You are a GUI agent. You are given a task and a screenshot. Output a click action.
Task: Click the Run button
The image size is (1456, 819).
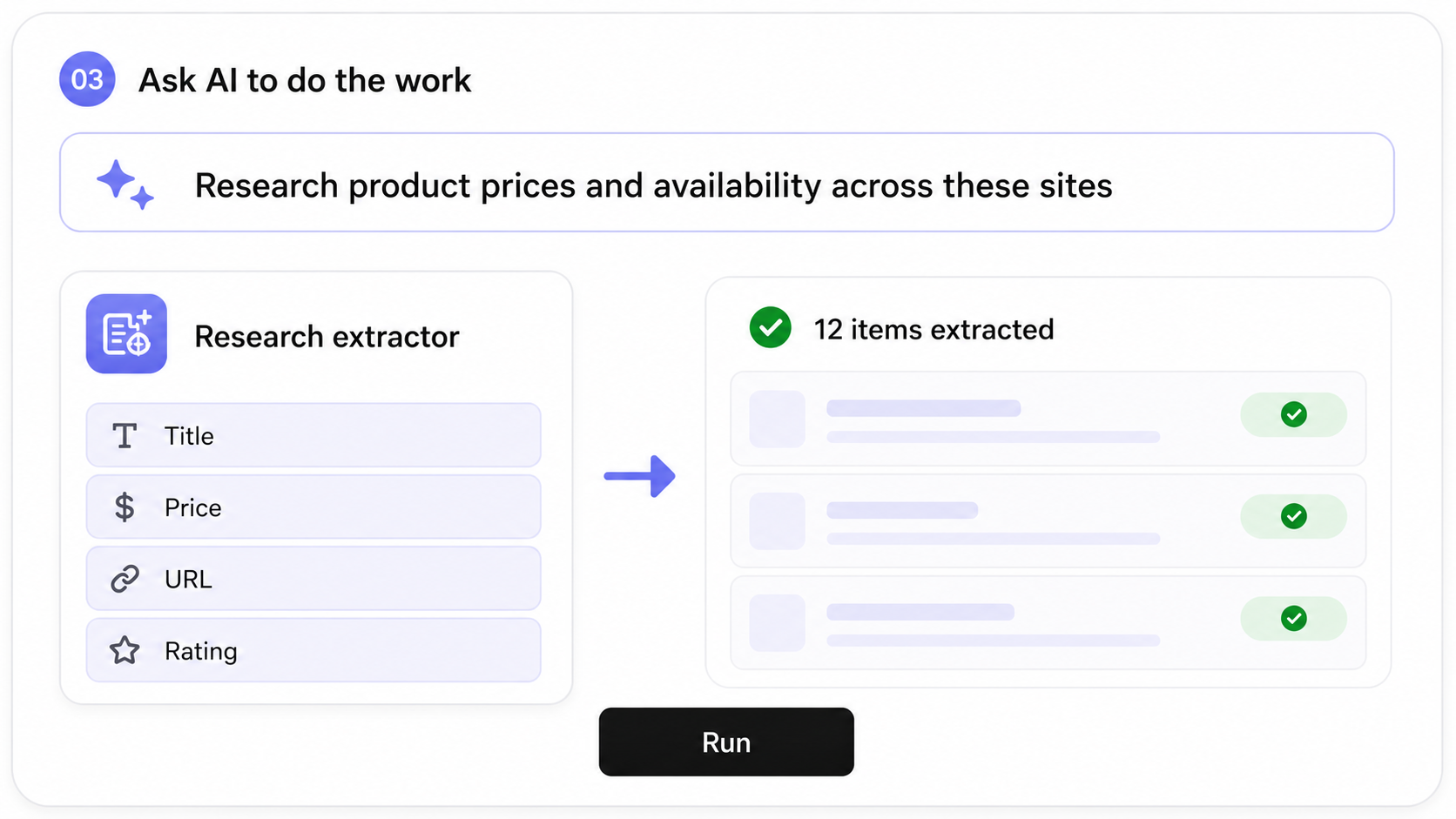pyautogui.click(x=726, y=742)
